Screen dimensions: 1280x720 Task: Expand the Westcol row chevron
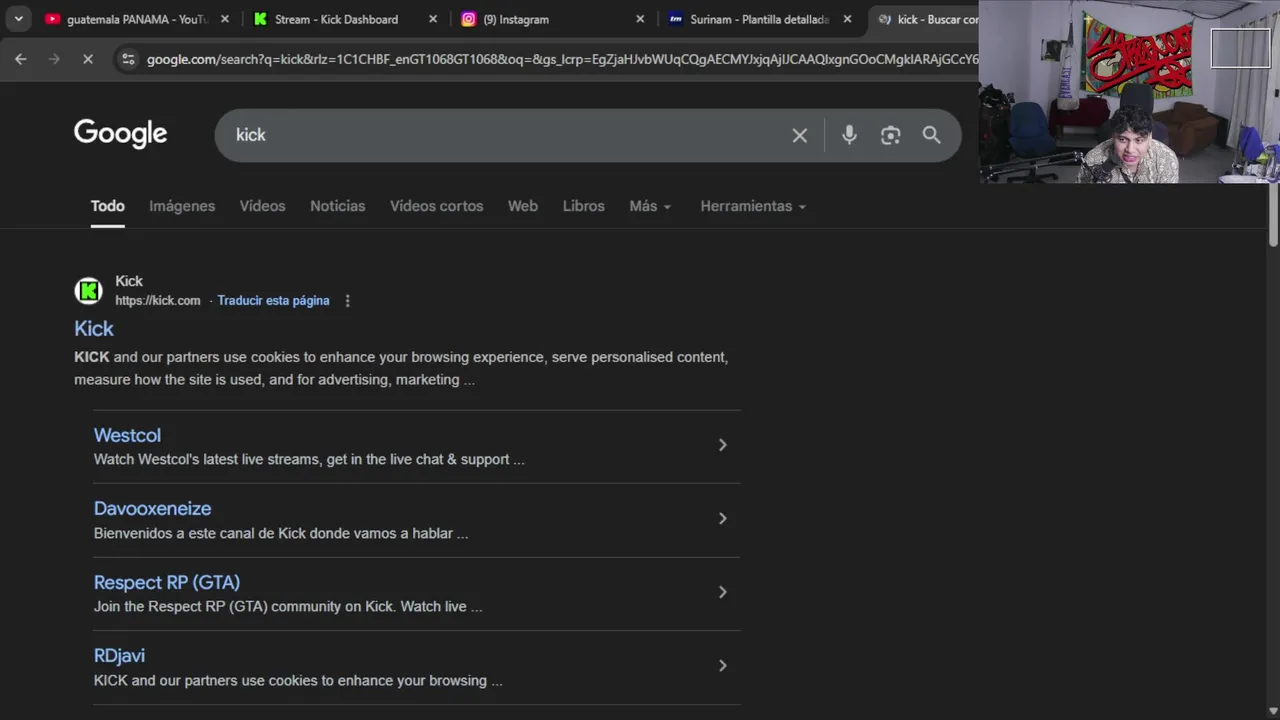722,445
